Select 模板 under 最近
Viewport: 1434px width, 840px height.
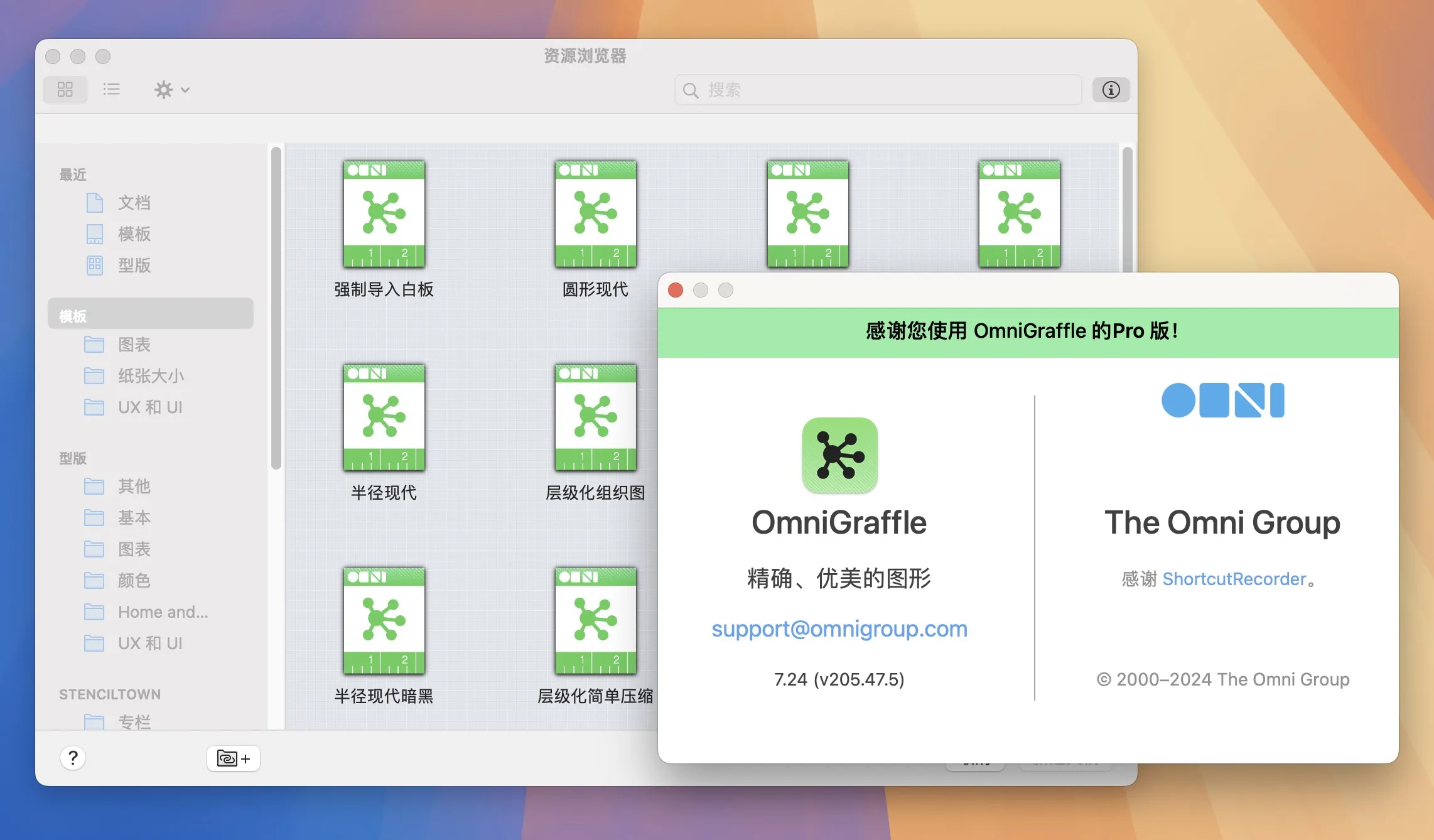pyautogui.click(x=134, y=234)
